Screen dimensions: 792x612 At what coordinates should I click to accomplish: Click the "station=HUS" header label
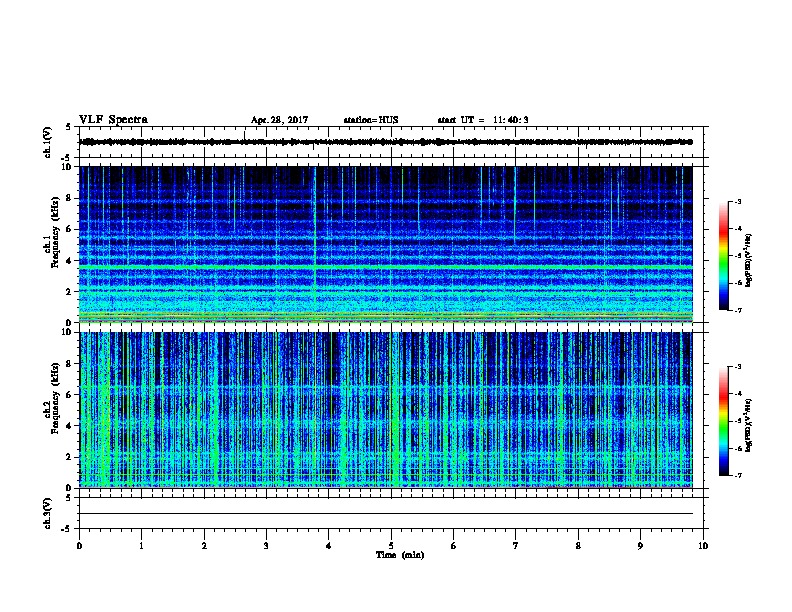pyautogui.click(x=371, y=120)
